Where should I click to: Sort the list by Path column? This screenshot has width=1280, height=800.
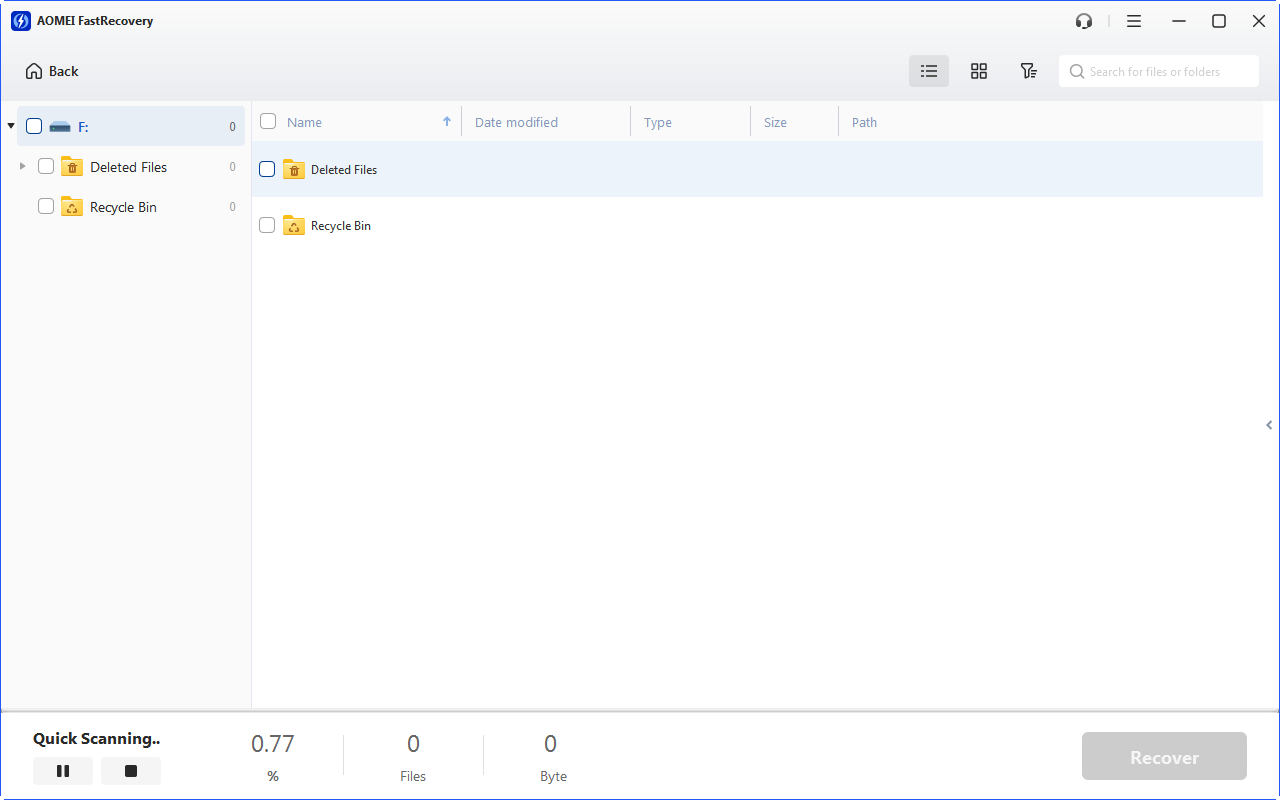tap(864, 122)
